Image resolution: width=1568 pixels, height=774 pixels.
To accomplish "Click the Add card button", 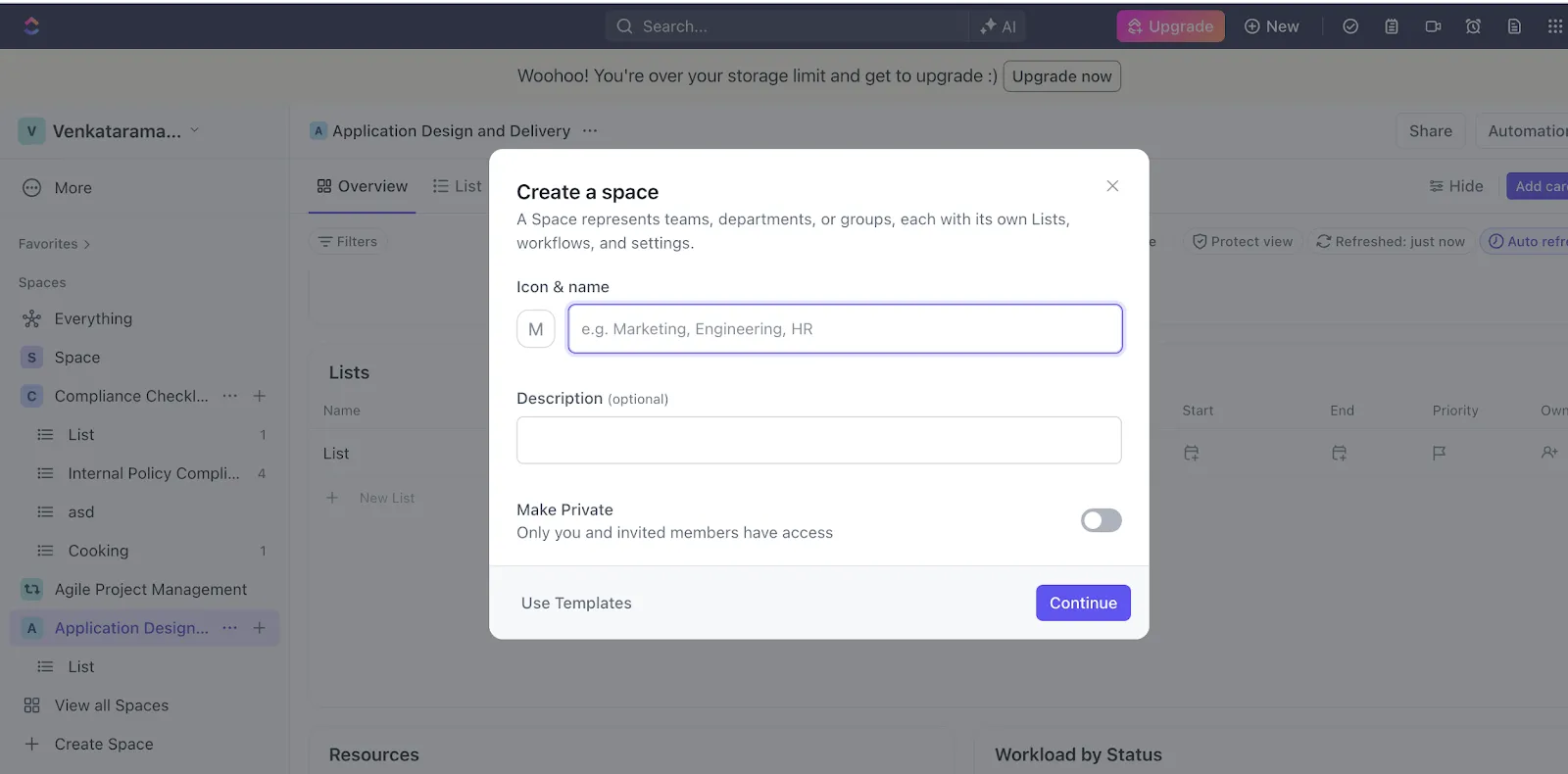I will point(1539,186).
